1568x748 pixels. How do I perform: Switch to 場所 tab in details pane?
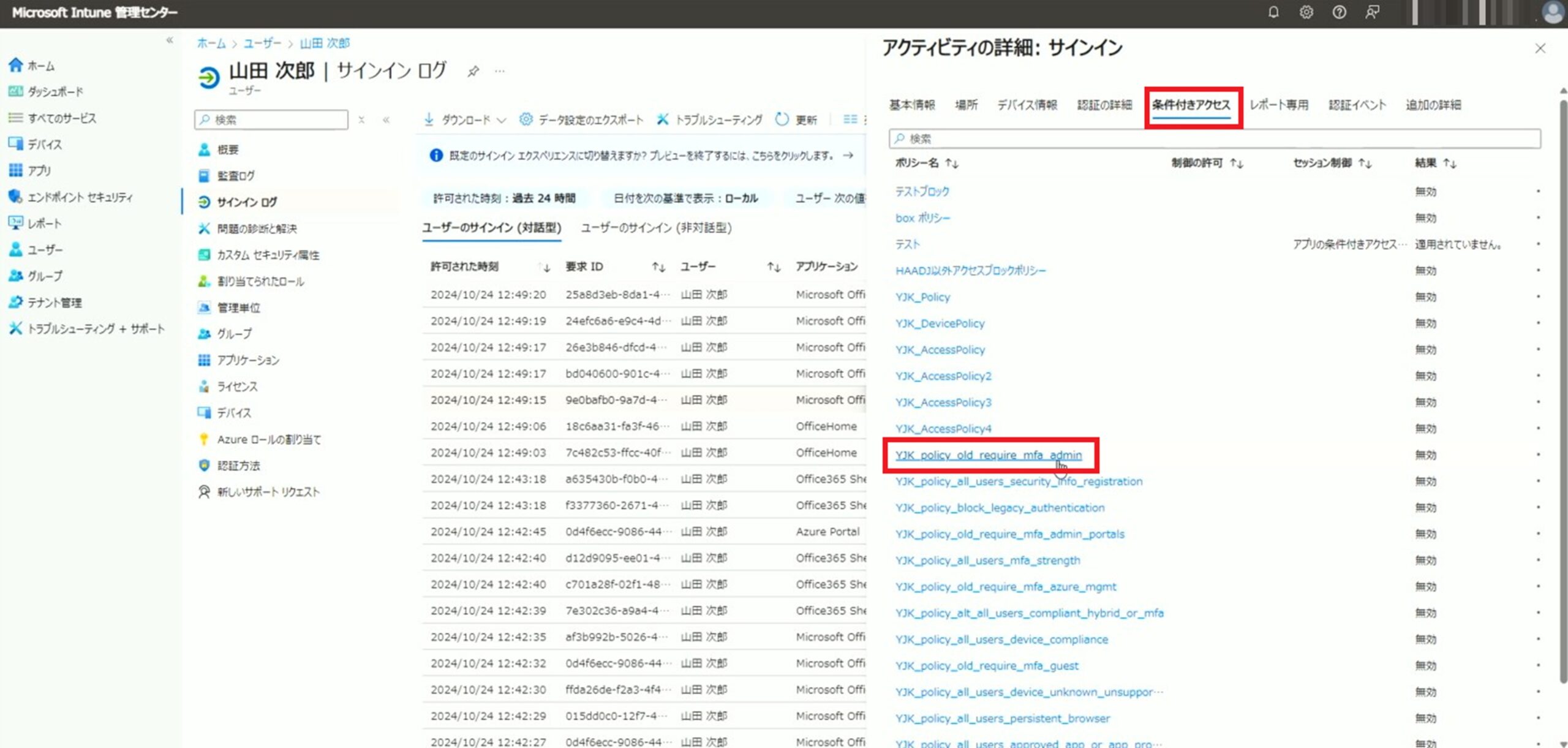point(966,105)
